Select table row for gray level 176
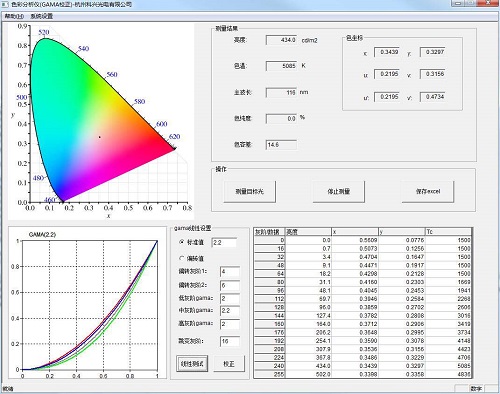Image resolution: width=500 pixels, height=394 pixels. 363,332
